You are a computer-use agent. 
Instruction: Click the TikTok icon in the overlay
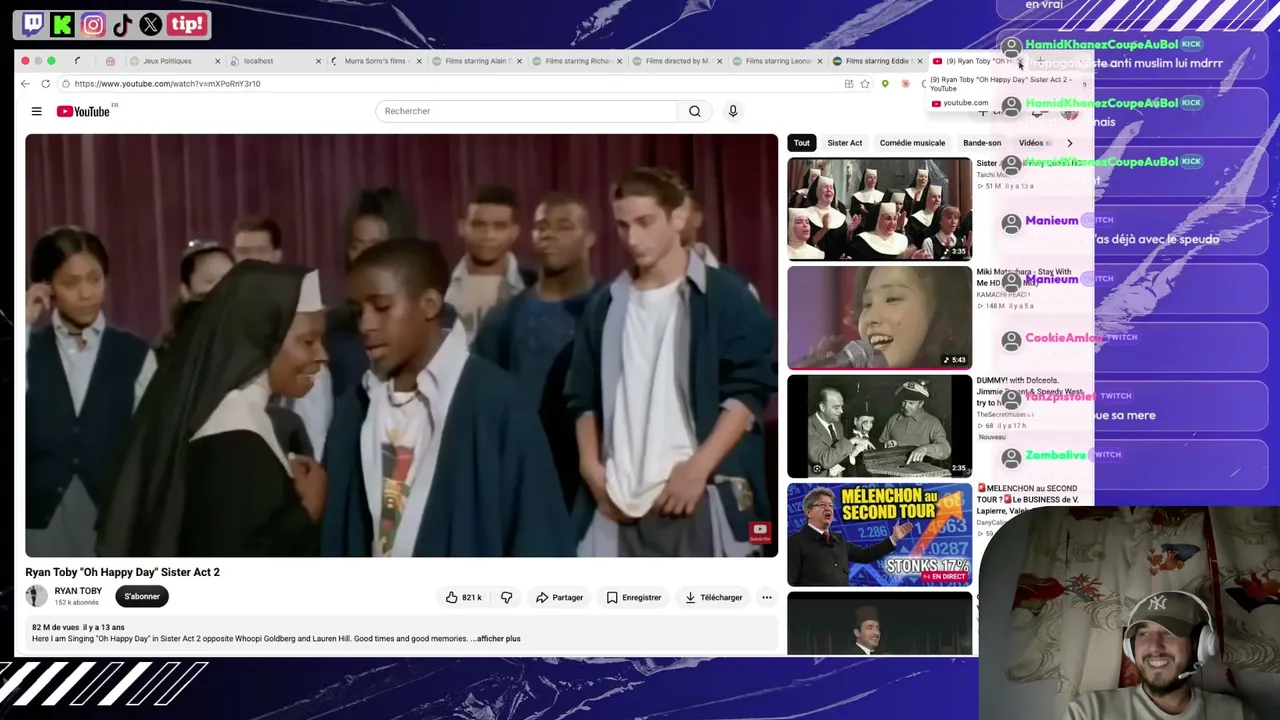tap(122, 24)
